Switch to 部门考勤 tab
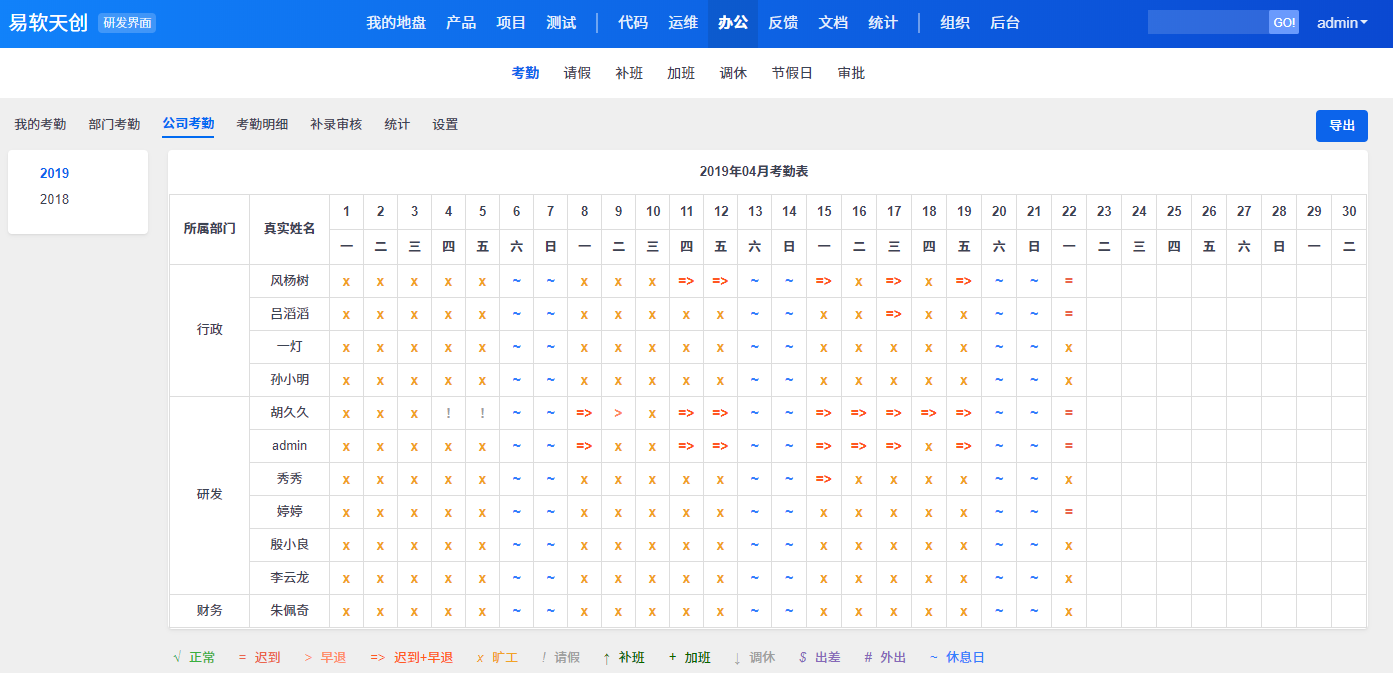Viewport: 1393px width, 673px height. pyautogui.click(x=114, y=125)
